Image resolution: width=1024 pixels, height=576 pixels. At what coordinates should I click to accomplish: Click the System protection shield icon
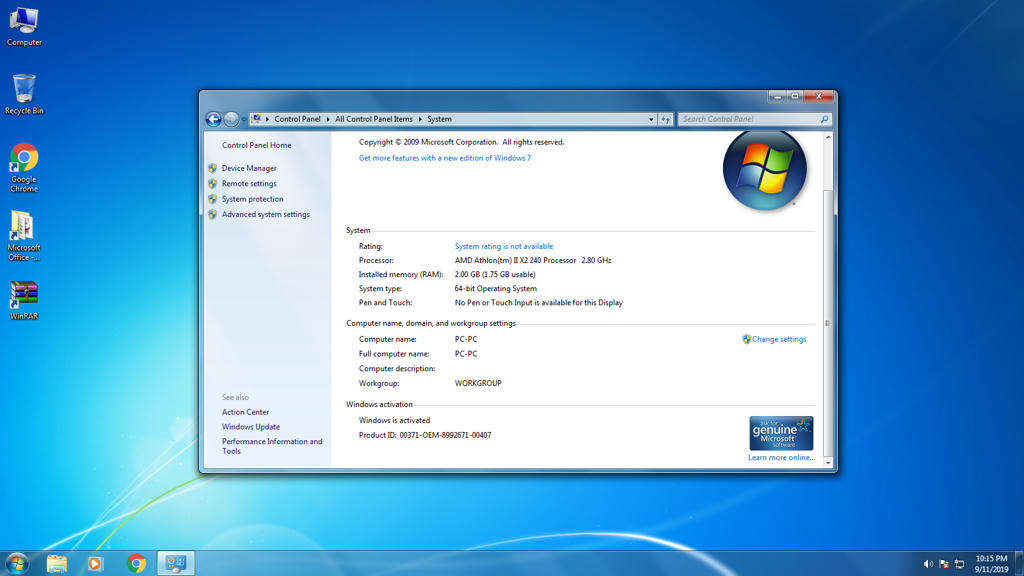[213, 199]
